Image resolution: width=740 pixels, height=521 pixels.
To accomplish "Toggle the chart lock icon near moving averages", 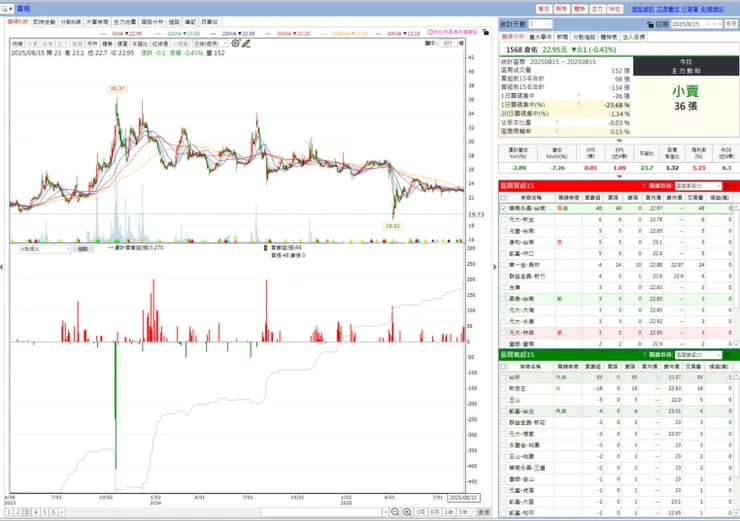I will [x=486, y=32].
